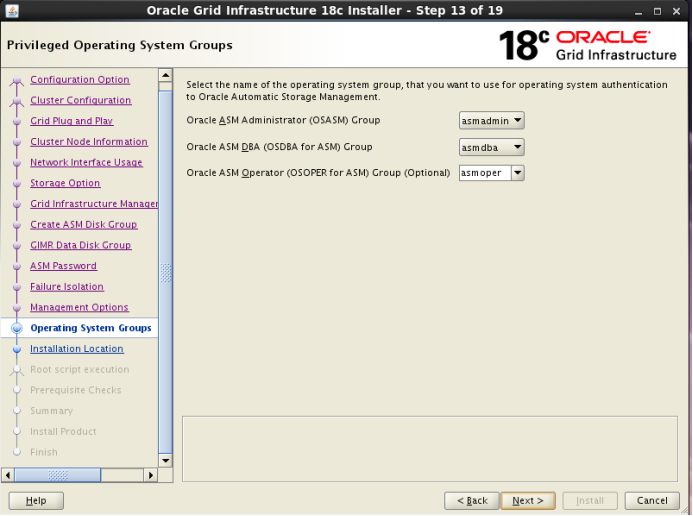The height and width of the screenshot is (516, 693).
Task: Go to Management Options step
Action: (79, 307)
